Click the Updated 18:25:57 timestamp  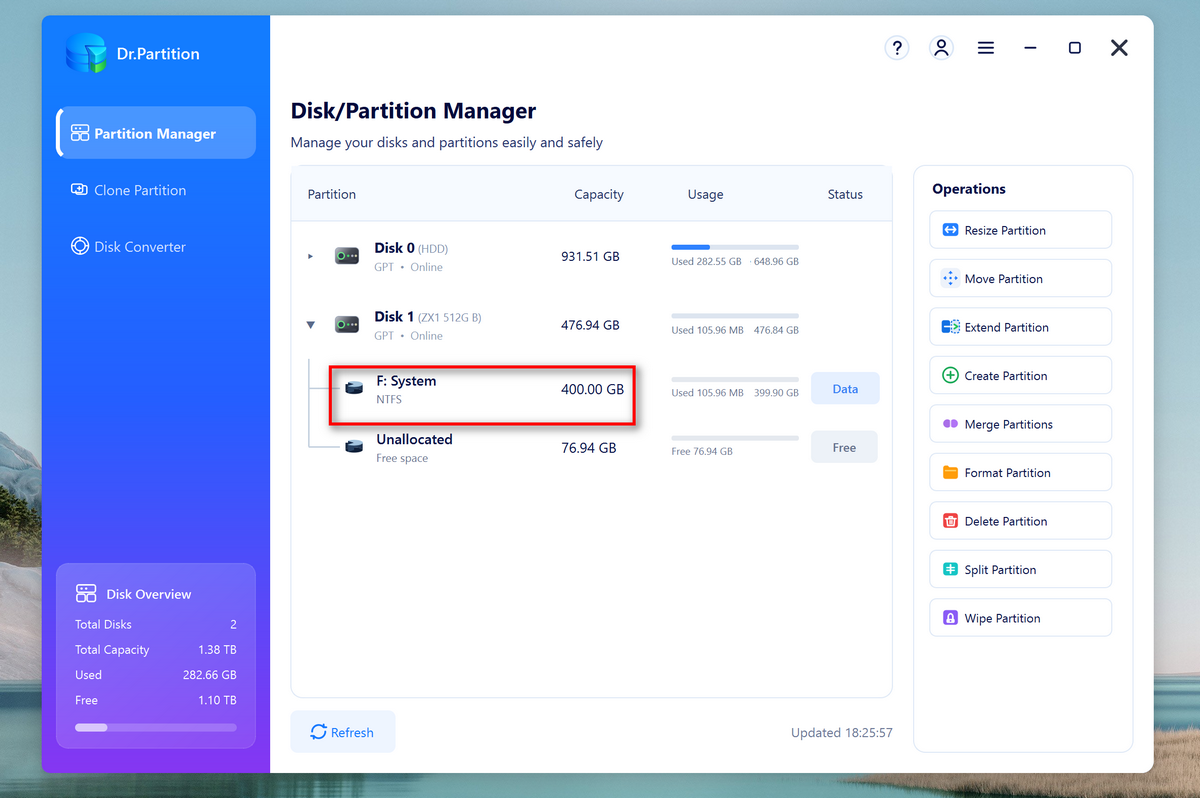pyautogui.click(x=842, y=733)
